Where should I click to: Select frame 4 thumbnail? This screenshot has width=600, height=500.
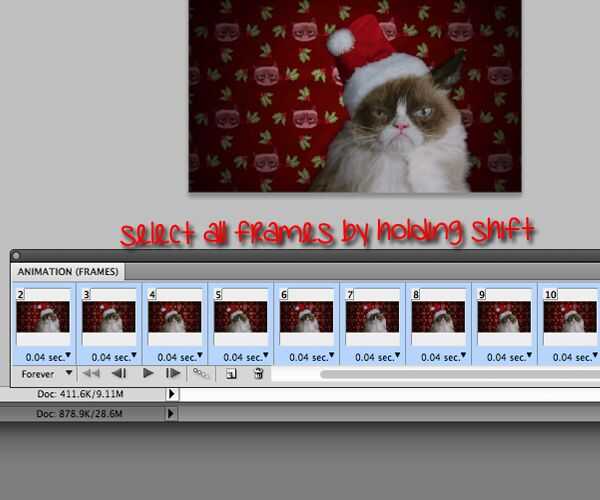click(x=175, y=317)
